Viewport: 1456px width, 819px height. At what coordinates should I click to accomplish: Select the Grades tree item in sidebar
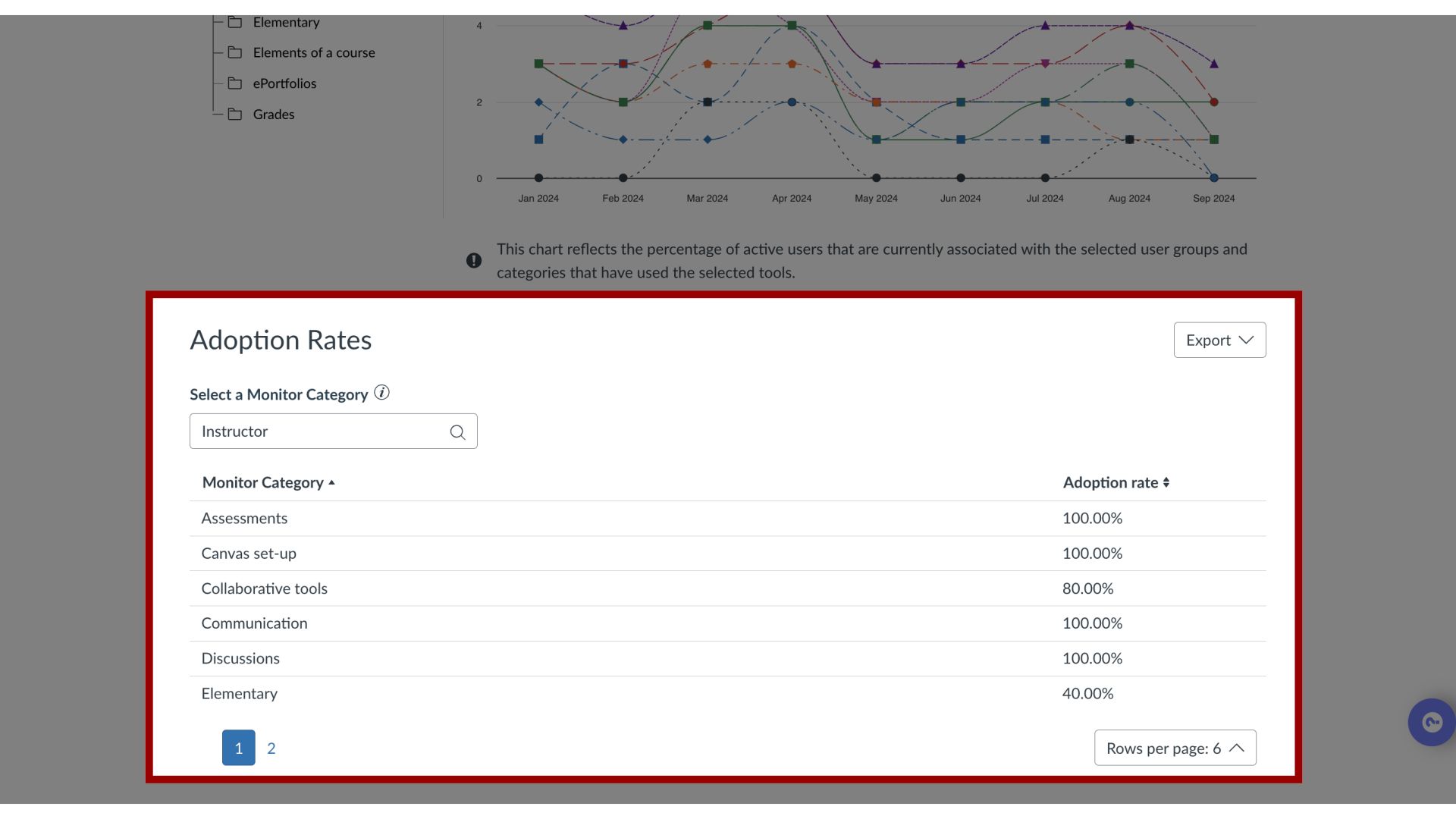pos(273,113)
